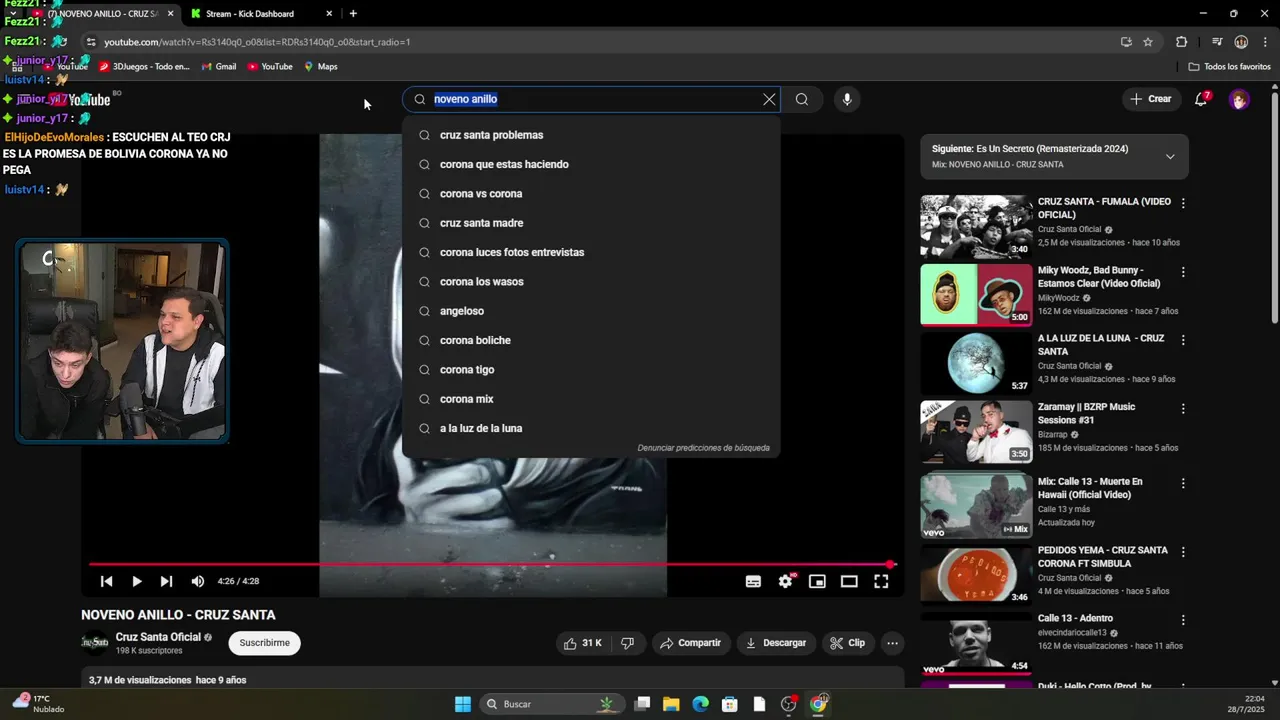Select suggestion 'corona luces fotos entrevistas'
This screenshot has width=1280, height=720.
pos(591,252)
